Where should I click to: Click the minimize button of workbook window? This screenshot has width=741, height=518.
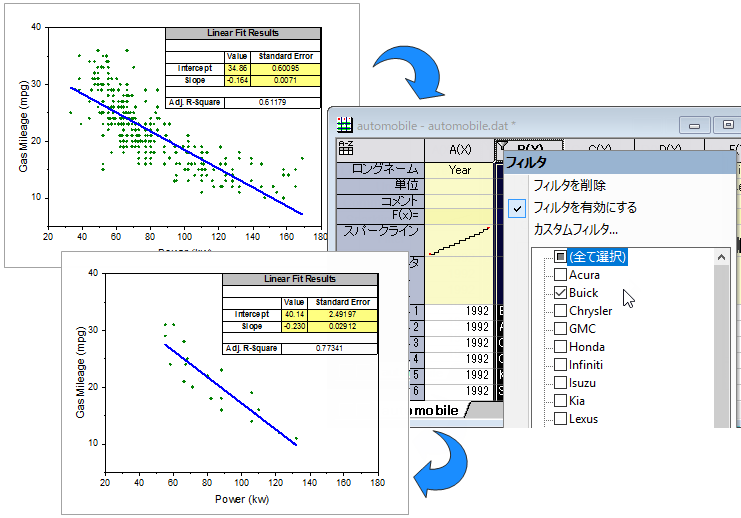tap(694, 125)
